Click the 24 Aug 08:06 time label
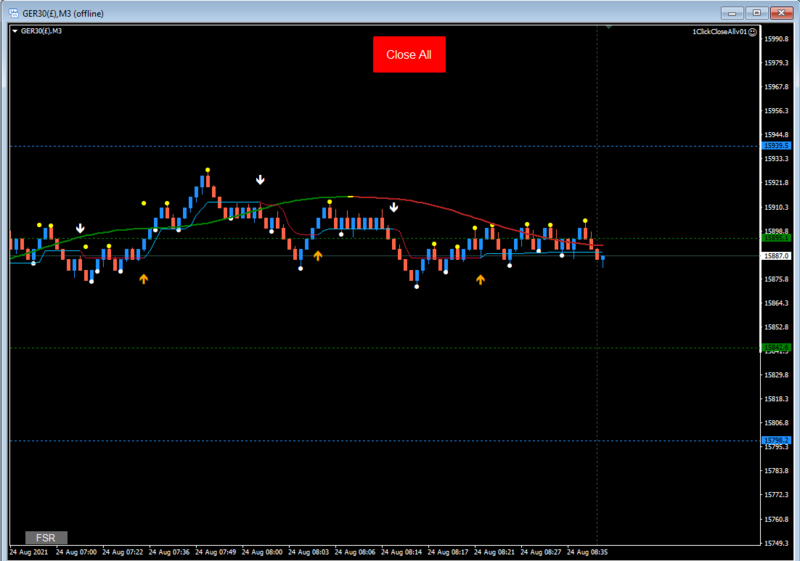Viewport: 800px width, 561px height. 355,552
